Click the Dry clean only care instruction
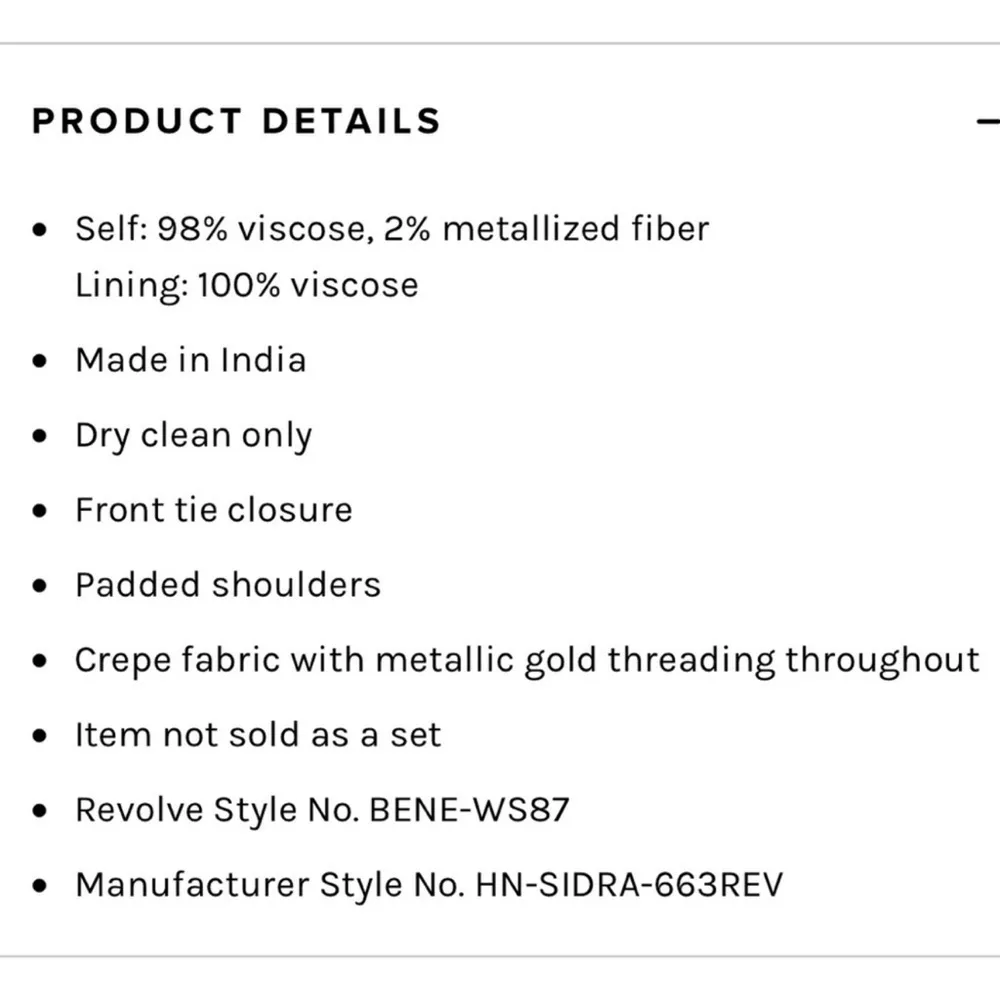The height and width of the screenshot is (1000, 1000). click(193, 436)
